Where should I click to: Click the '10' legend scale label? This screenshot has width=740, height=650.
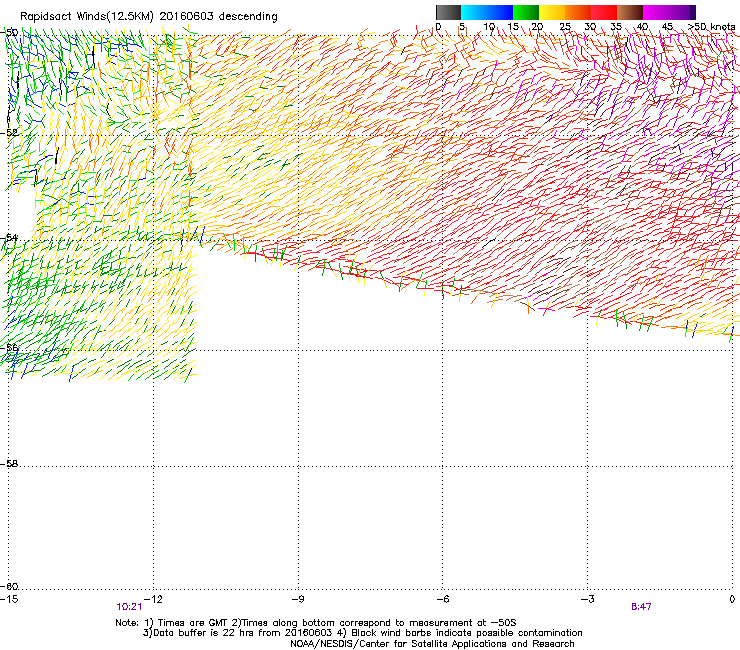489,27
